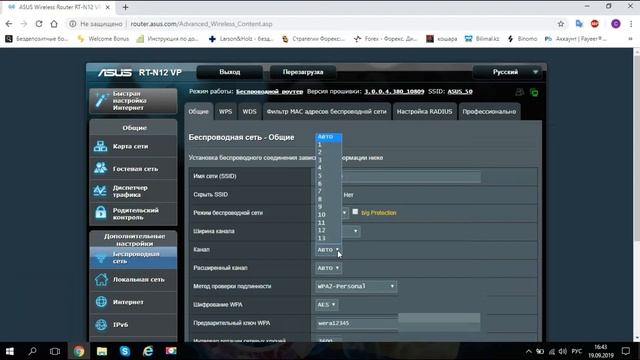
Task: Bookmark this page with star icon
Action: pos(561,24)
